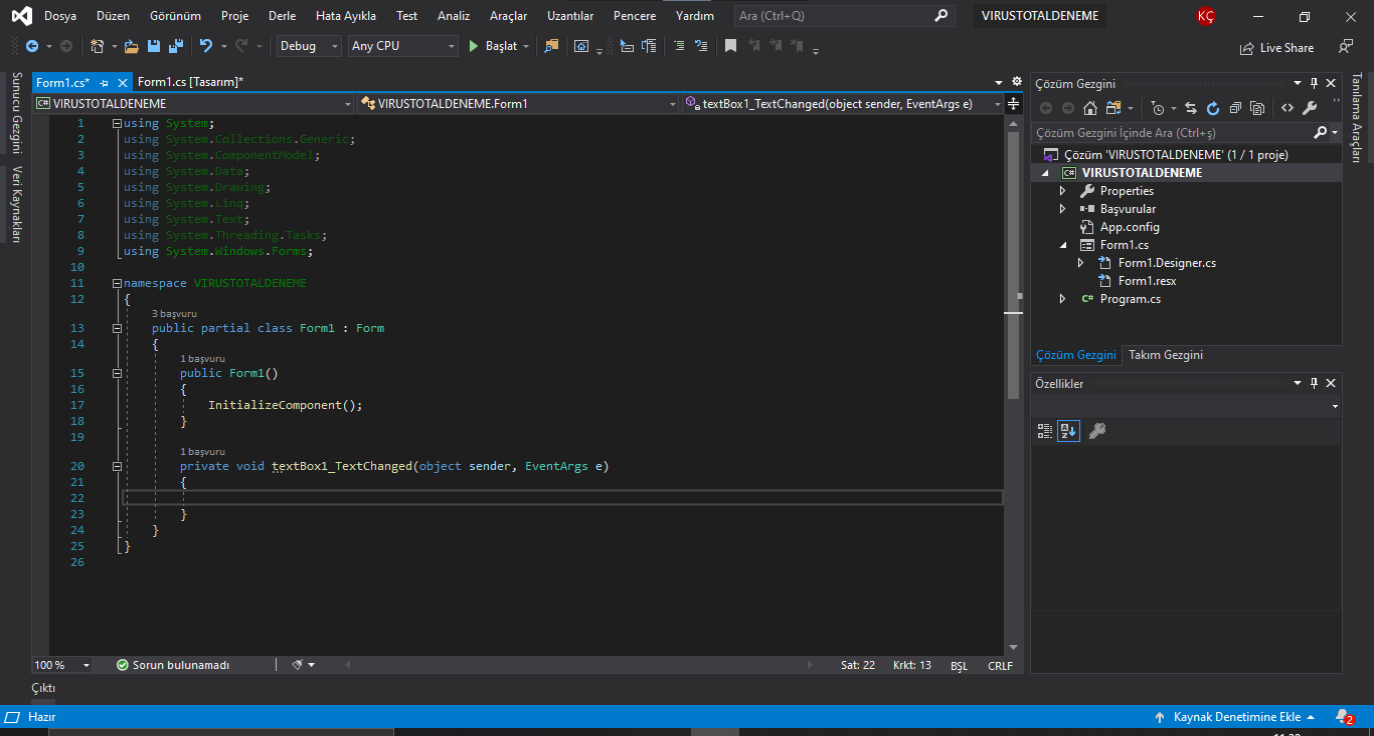
Task: Open the Hata Ayıkla menu
Action: coord(345,16)
